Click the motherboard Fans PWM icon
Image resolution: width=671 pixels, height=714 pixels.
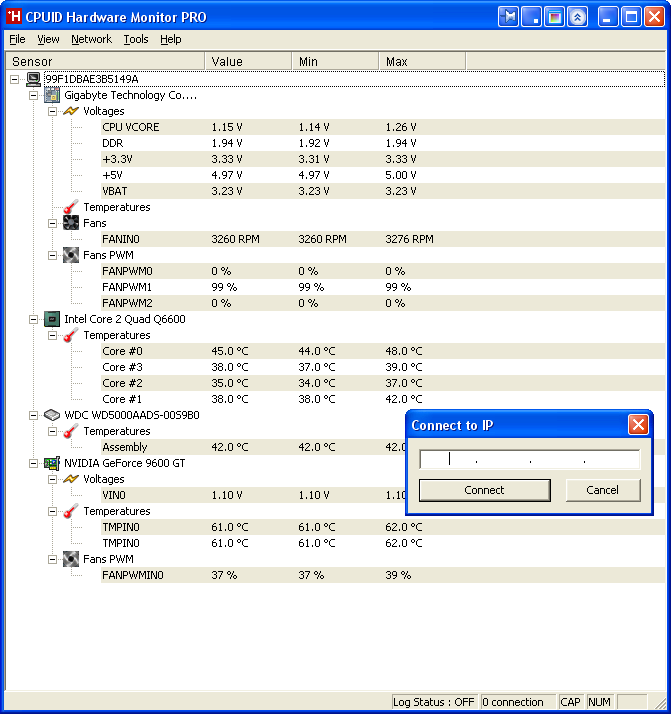point(71,255)
